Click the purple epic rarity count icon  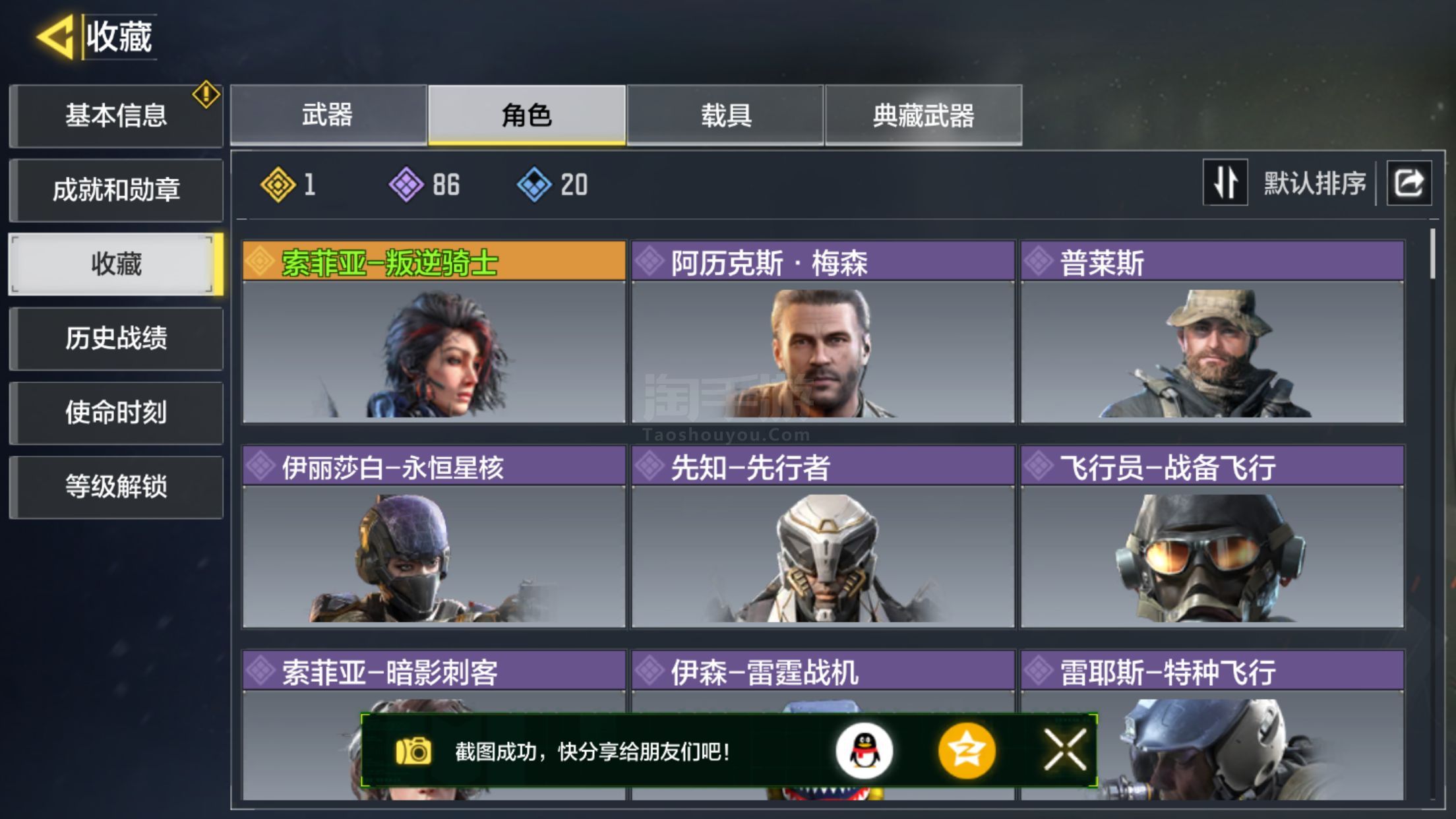point(406,184)
